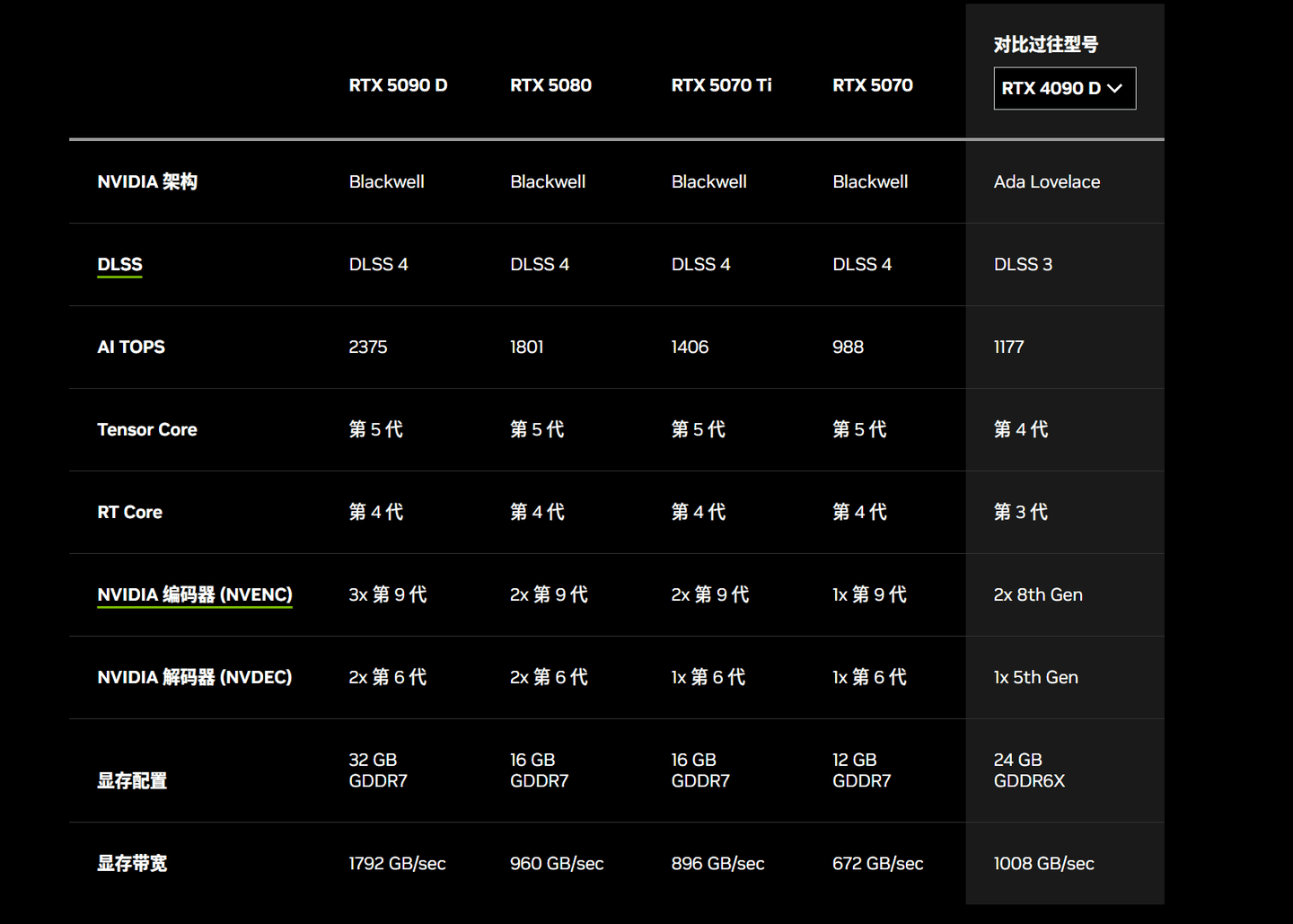Viewport: 1293px width, 924px height.
Task: Click the 24 GB GDDR6X memory cell
Action: (1029, 770)
